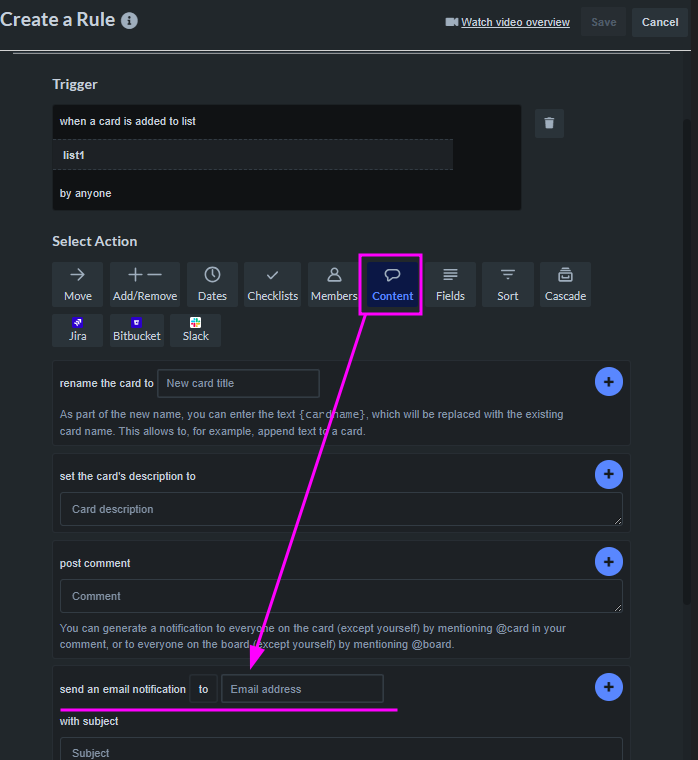Select the Sort action category
Image resolution: width=698 pixels, height=760 pixels.
(x=508, y=285)
